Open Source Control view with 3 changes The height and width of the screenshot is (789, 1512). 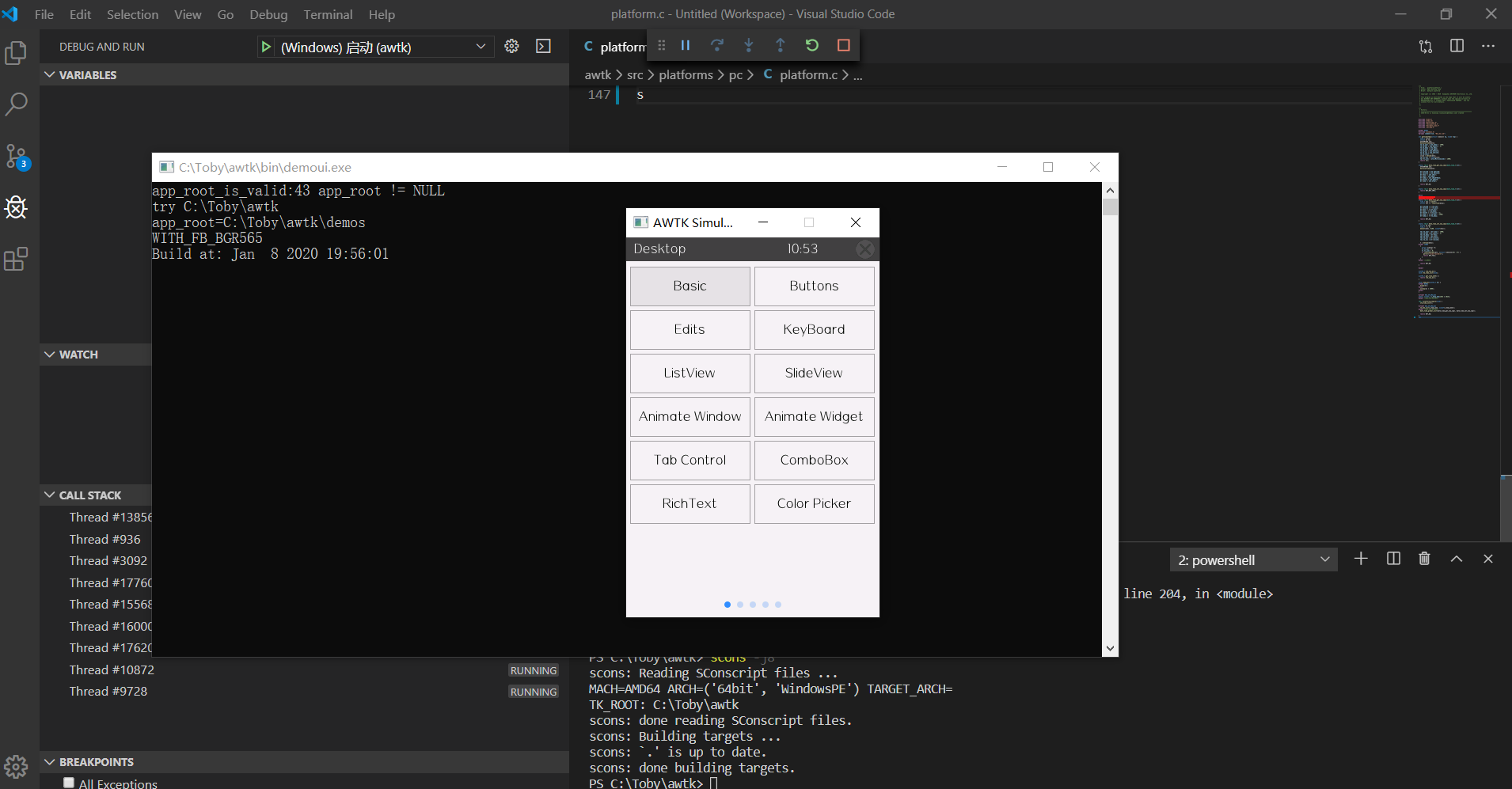point(16,156)
